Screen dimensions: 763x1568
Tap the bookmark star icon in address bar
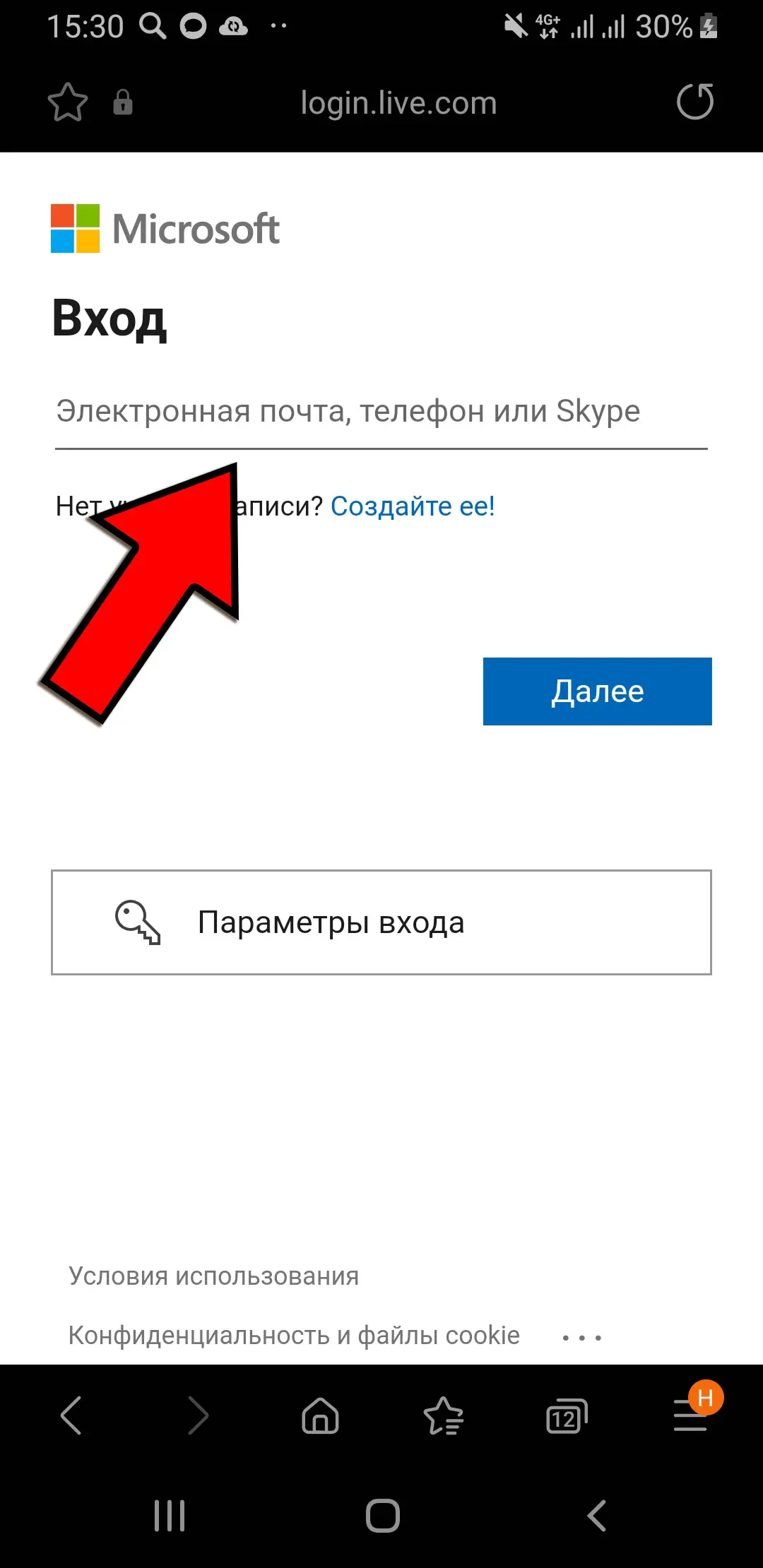[68, 102]
